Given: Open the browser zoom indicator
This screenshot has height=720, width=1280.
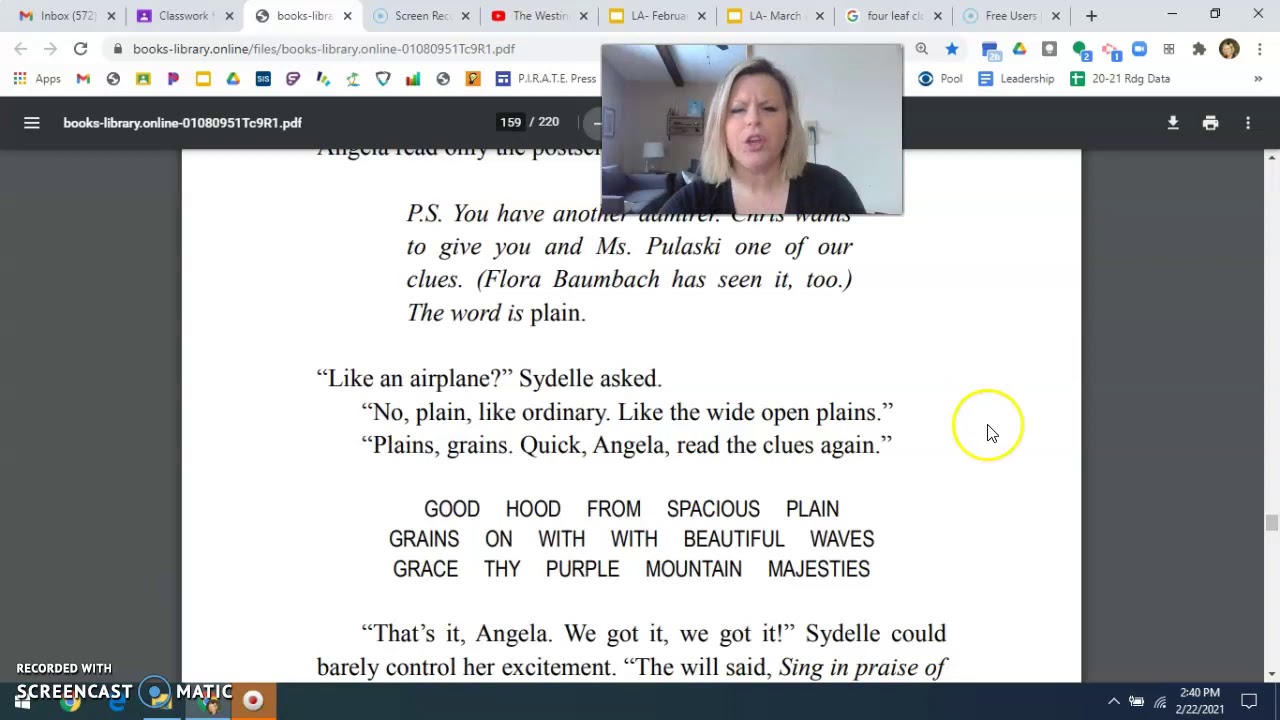Looking at the screenshot, I should (x=921, y=49).
